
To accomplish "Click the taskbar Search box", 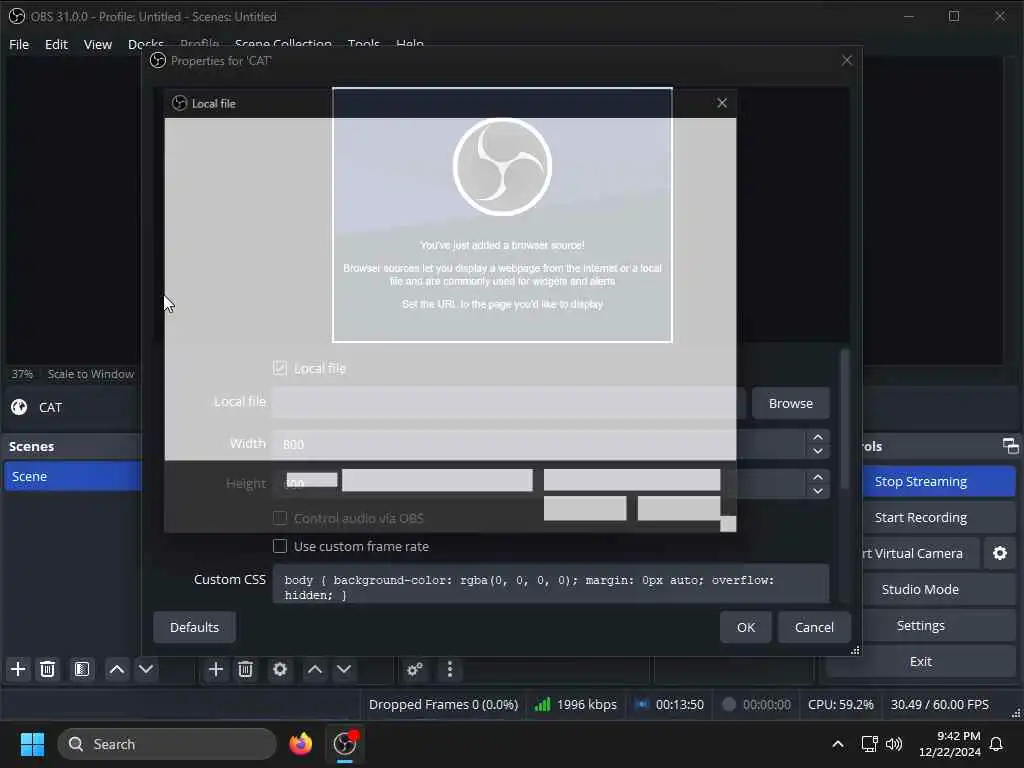I will [x=167, y=744].
